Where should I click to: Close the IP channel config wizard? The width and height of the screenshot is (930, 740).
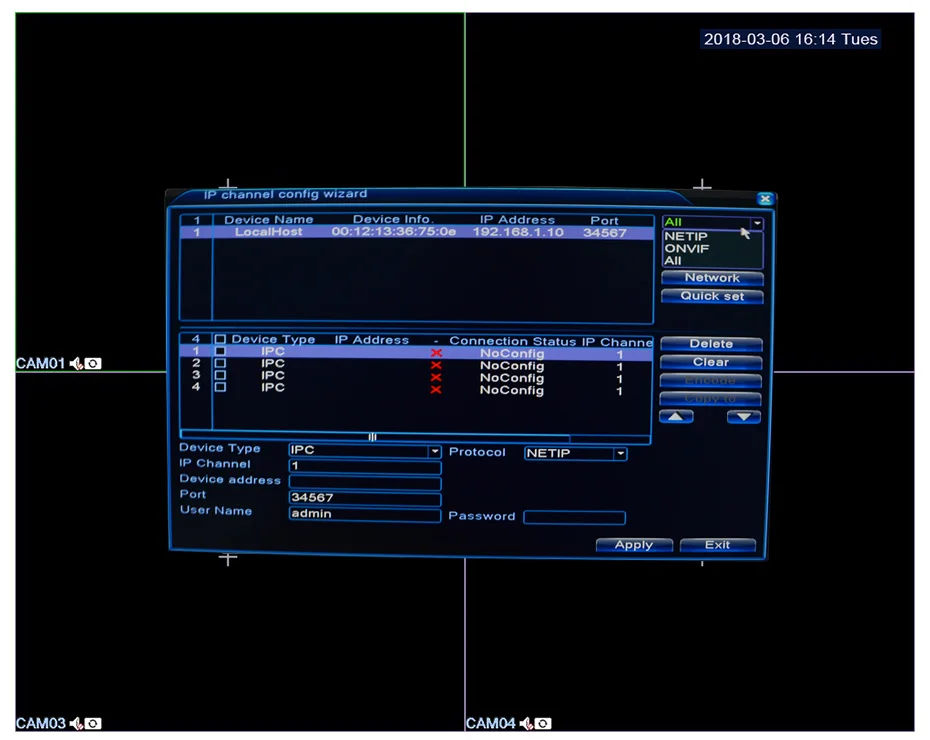click(765, 199)
